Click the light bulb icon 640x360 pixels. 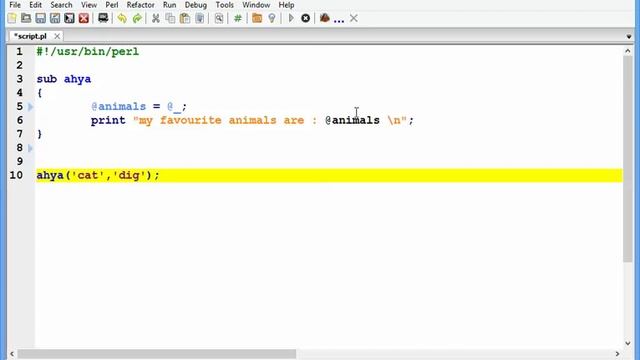271,18
